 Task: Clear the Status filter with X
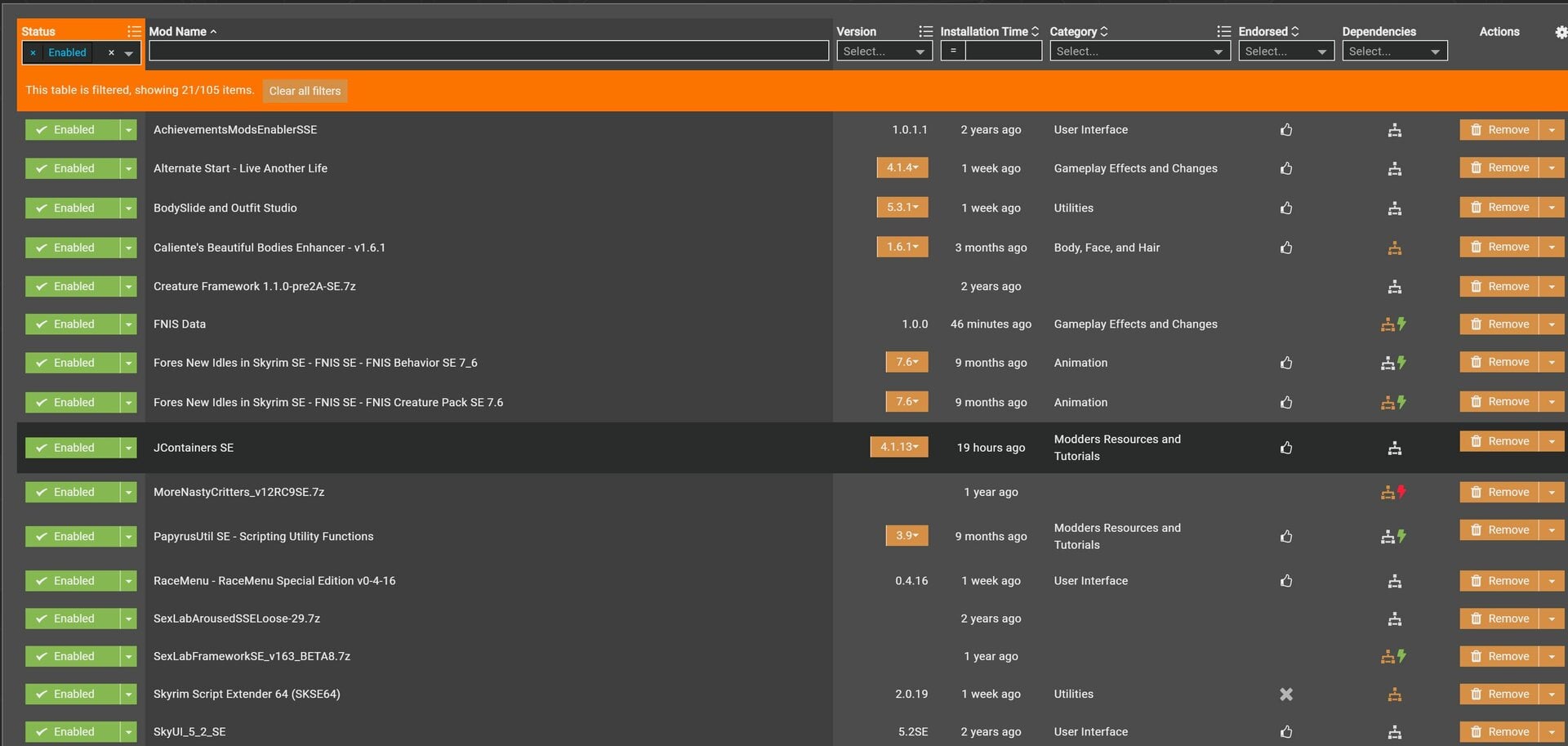pyautogui.click(x=111, y=53)
